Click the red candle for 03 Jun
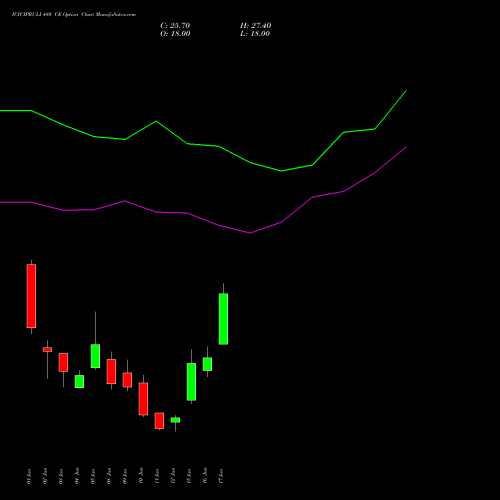This screenshot has width=500, height=500. click(x=63, y=362)
